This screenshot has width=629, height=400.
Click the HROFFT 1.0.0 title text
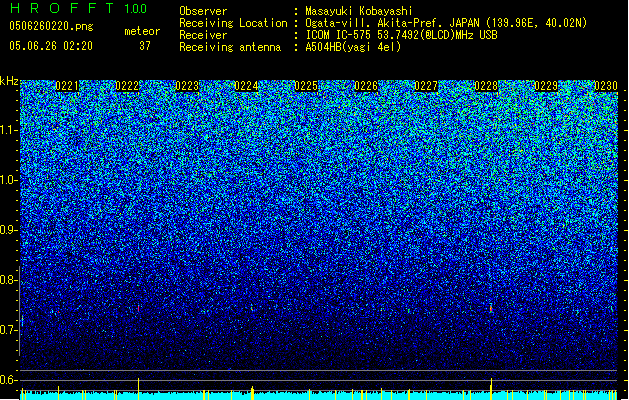(78, 8)
